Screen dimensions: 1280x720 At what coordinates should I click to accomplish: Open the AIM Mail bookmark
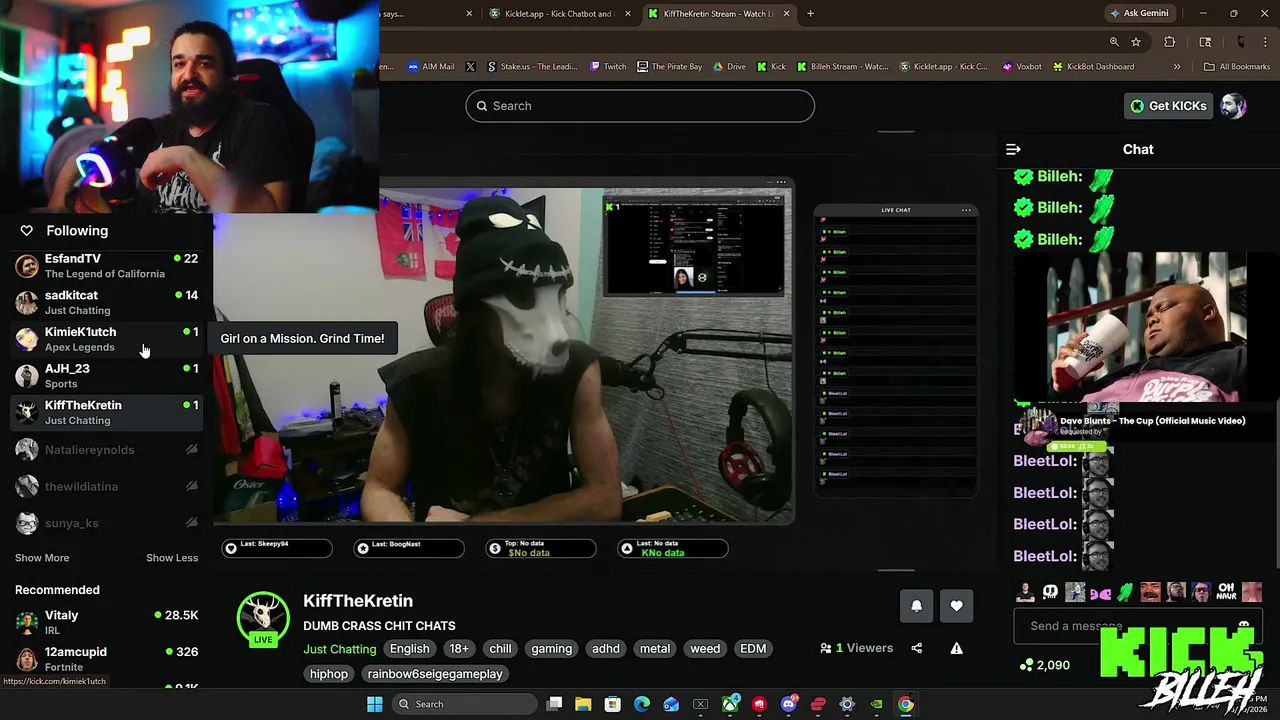tap(431, 67)
